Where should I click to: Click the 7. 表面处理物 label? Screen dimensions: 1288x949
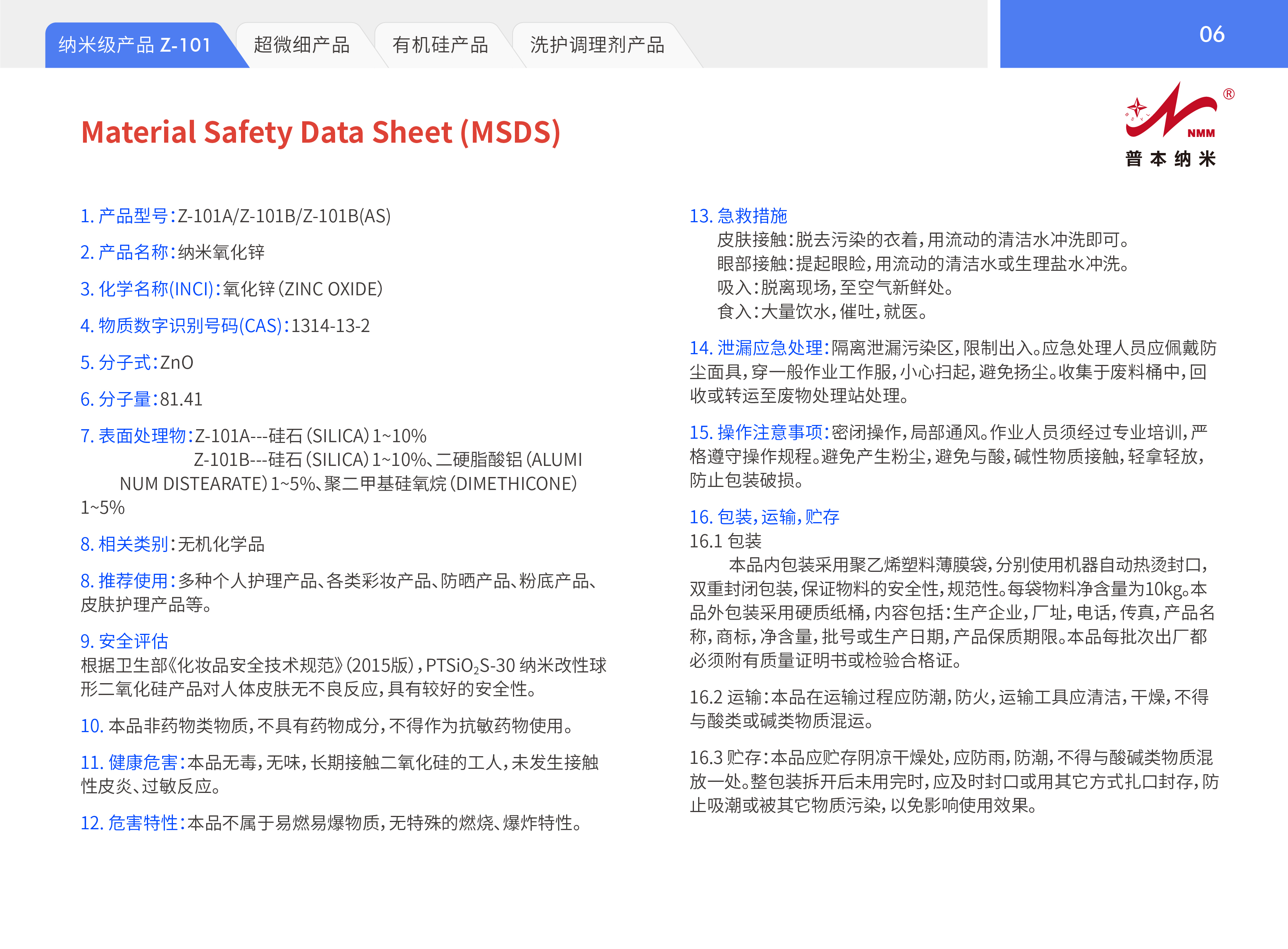(135, 435)
